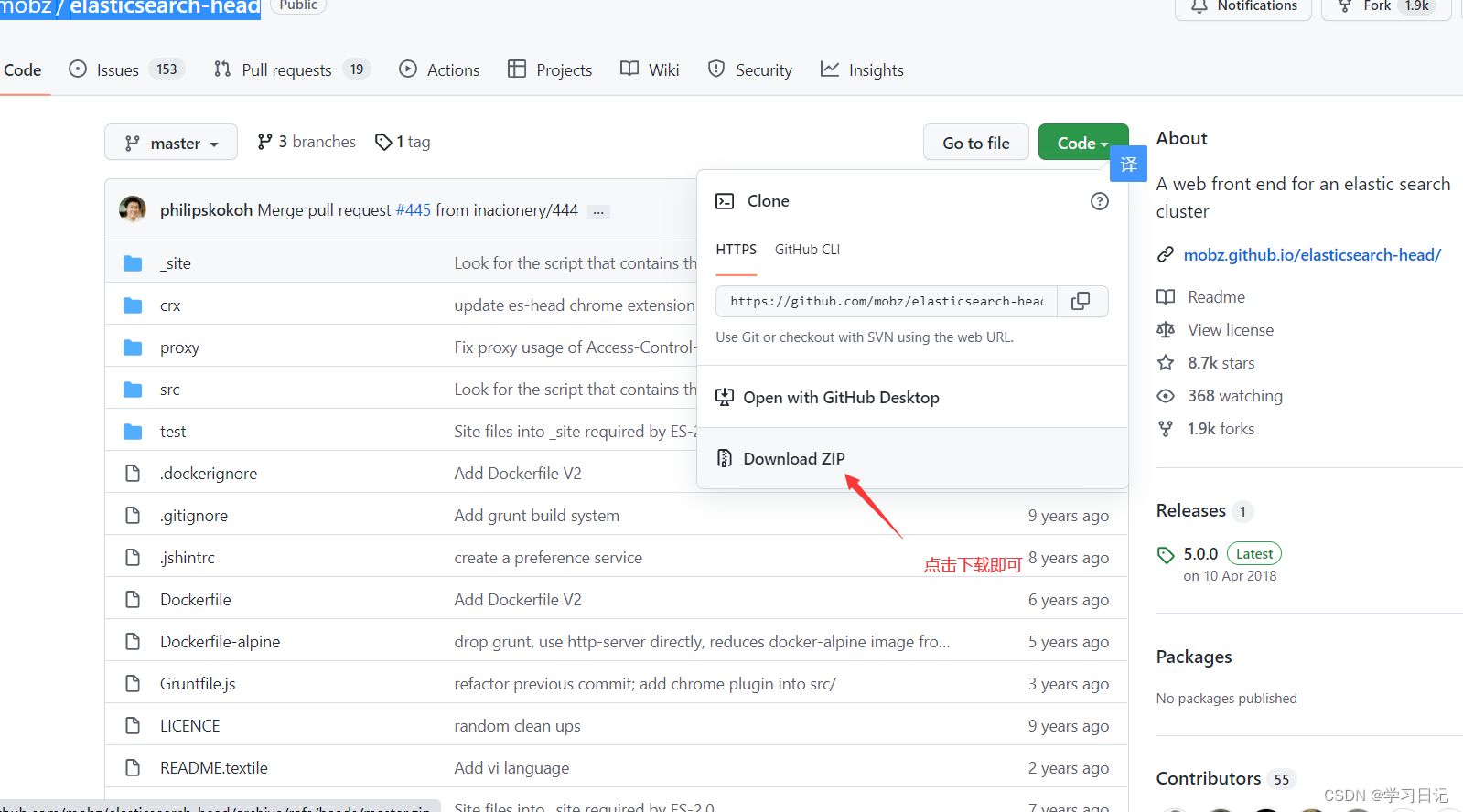
Task: Toggle the green Code dropdown button
Action: [1082, 142]
